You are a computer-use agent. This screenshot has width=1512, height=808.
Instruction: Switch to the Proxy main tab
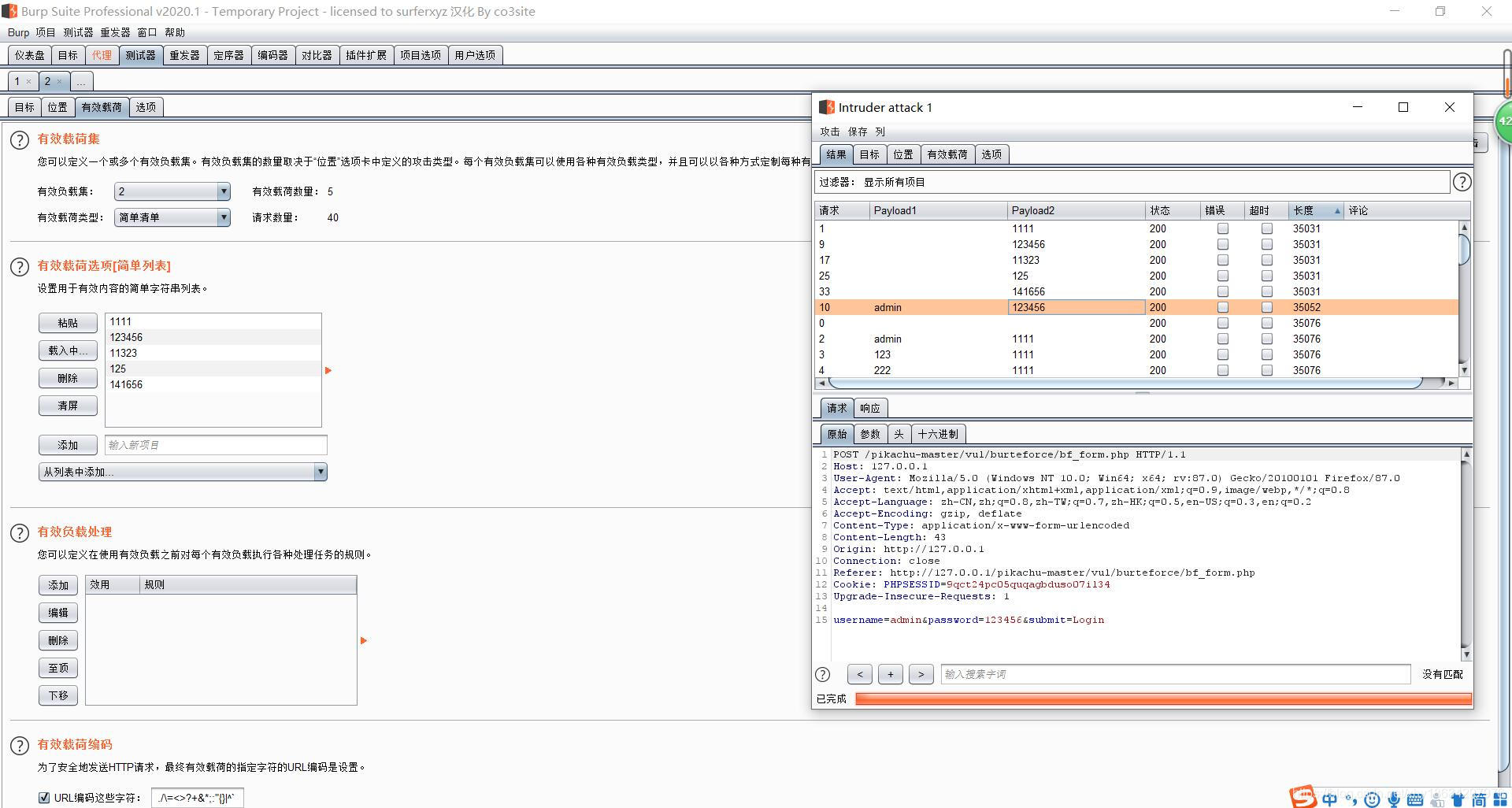[102, 55]
